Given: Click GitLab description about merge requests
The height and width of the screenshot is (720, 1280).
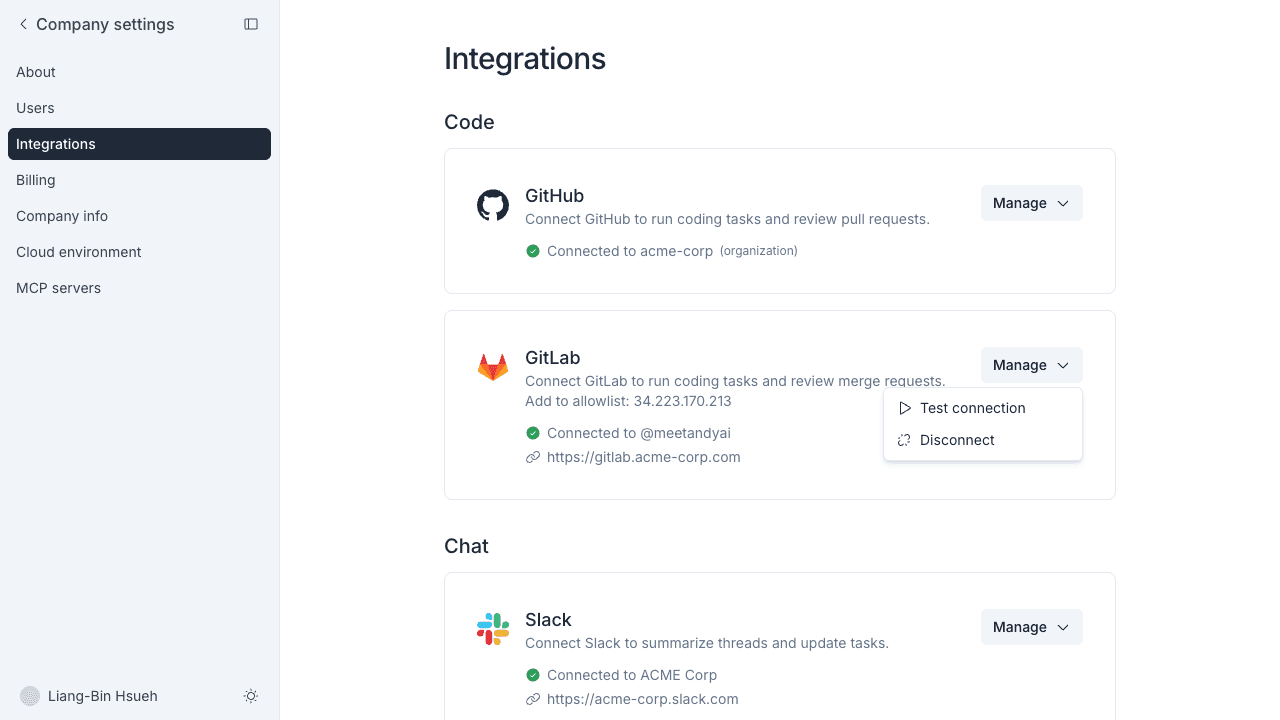Looking at the screenshot, I should 735,381.
